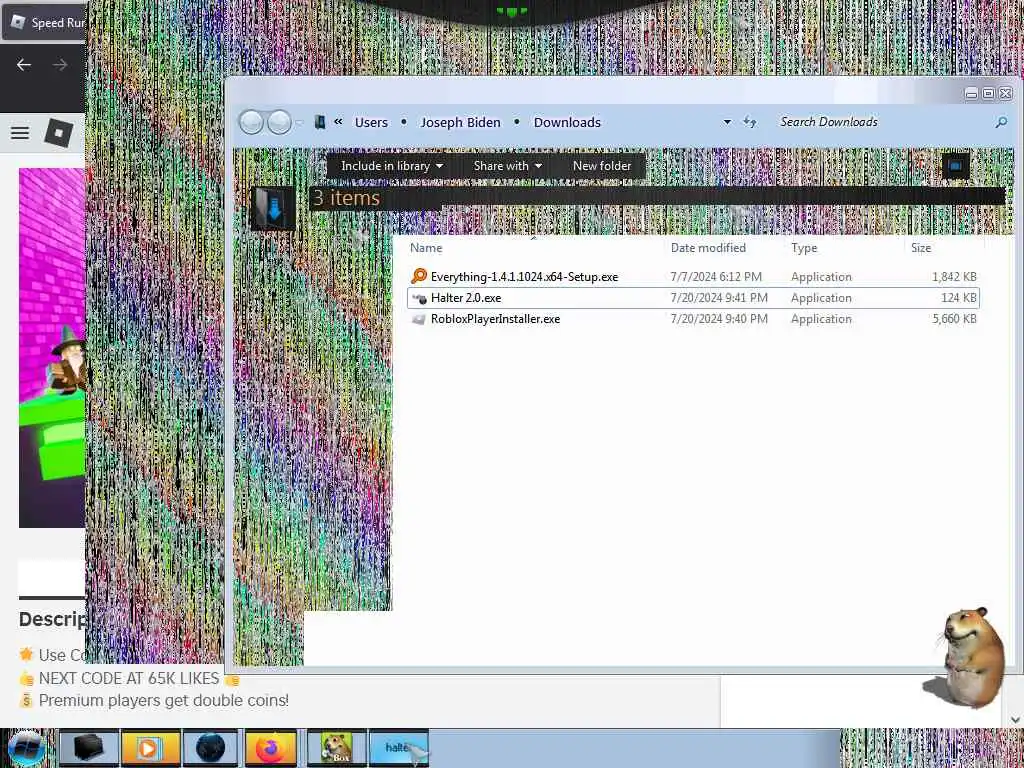
Task: Click the search magnifier icon
Action: (1001, 122)
